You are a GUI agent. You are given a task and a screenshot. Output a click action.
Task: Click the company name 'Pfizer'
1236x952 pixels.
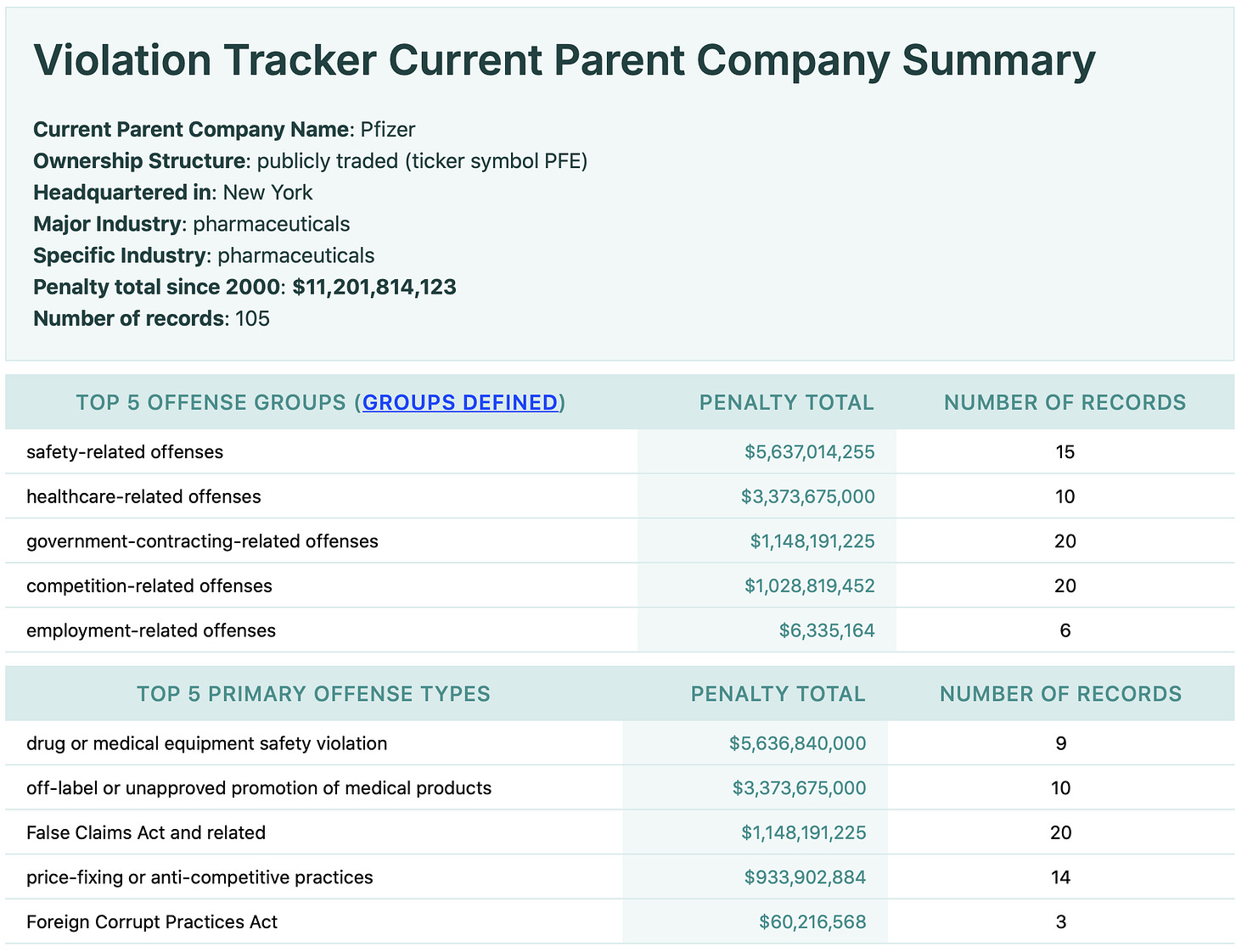click(x=388, y=130)
